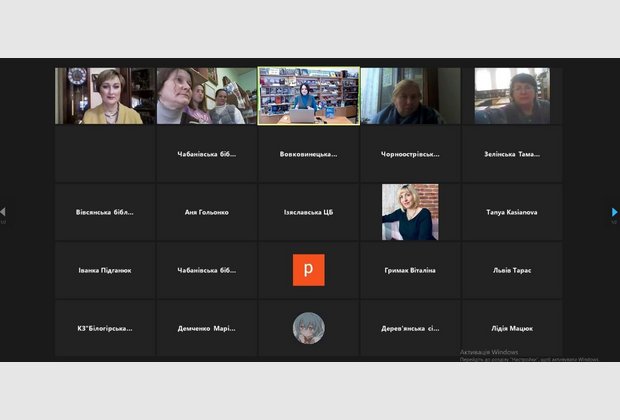Click the Гримак Віталіна tile
620x420 pixels.
410,270
